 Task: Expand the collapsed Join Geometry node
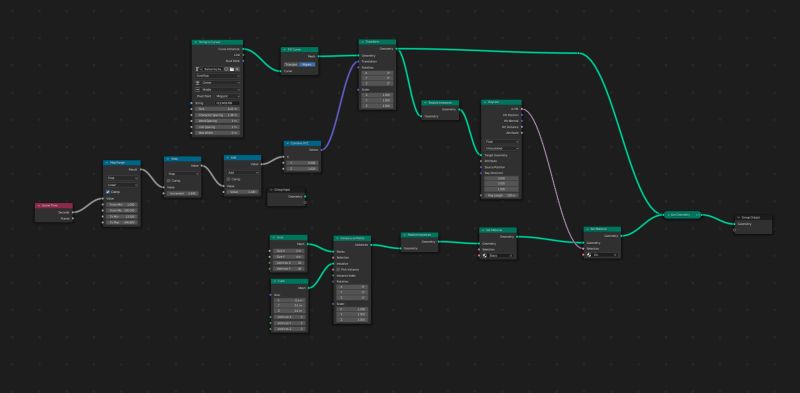(x=668, y=215)
